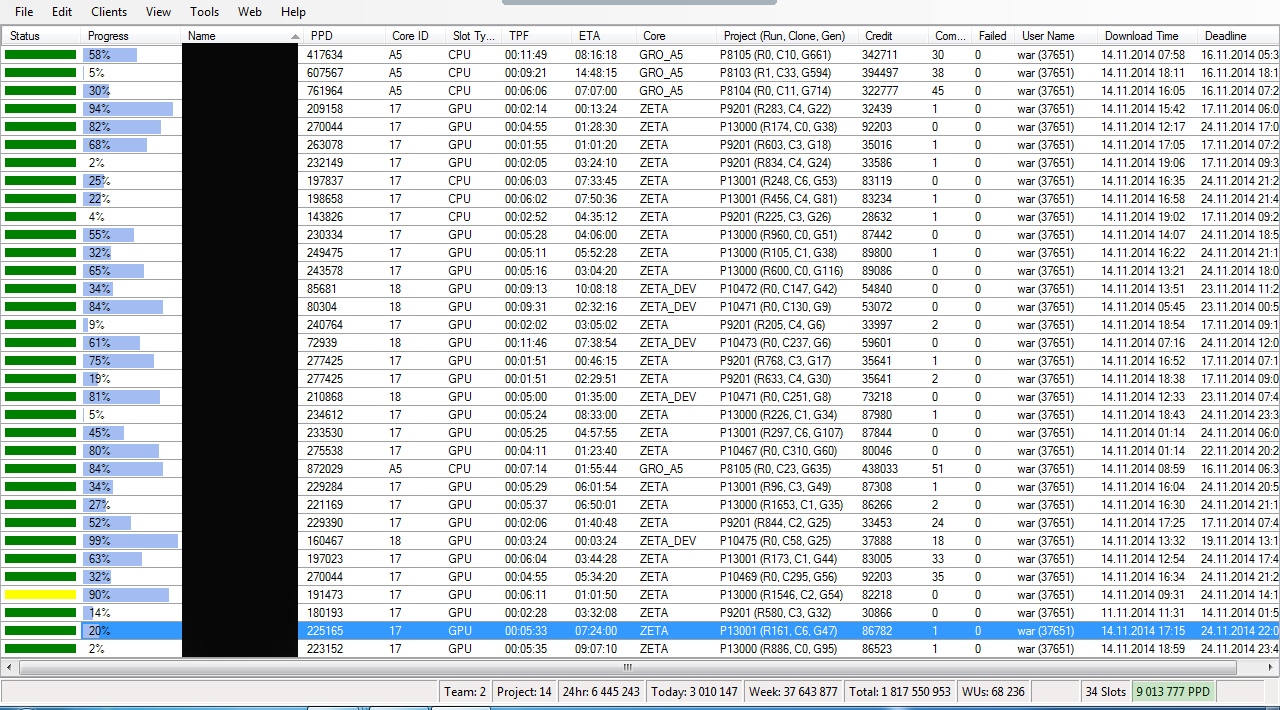
Task: Click the horizontal scrollbar right arrow
Action: pyautogui.click(x=1270, y=667)
